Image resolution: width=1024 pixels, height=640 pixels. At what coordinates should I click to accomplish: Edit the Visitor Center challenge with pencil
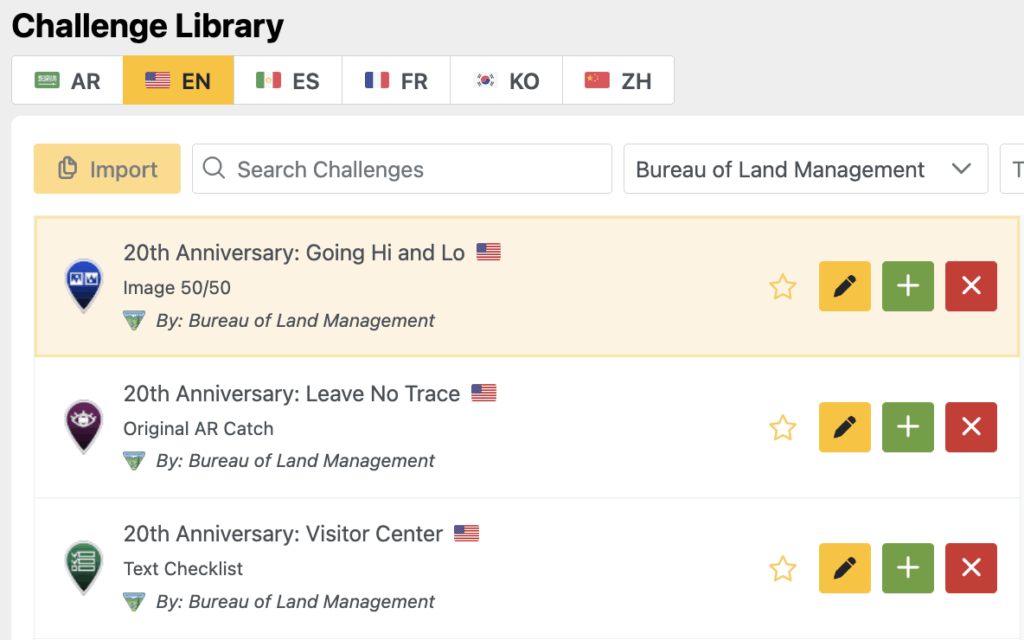[844, 568]
